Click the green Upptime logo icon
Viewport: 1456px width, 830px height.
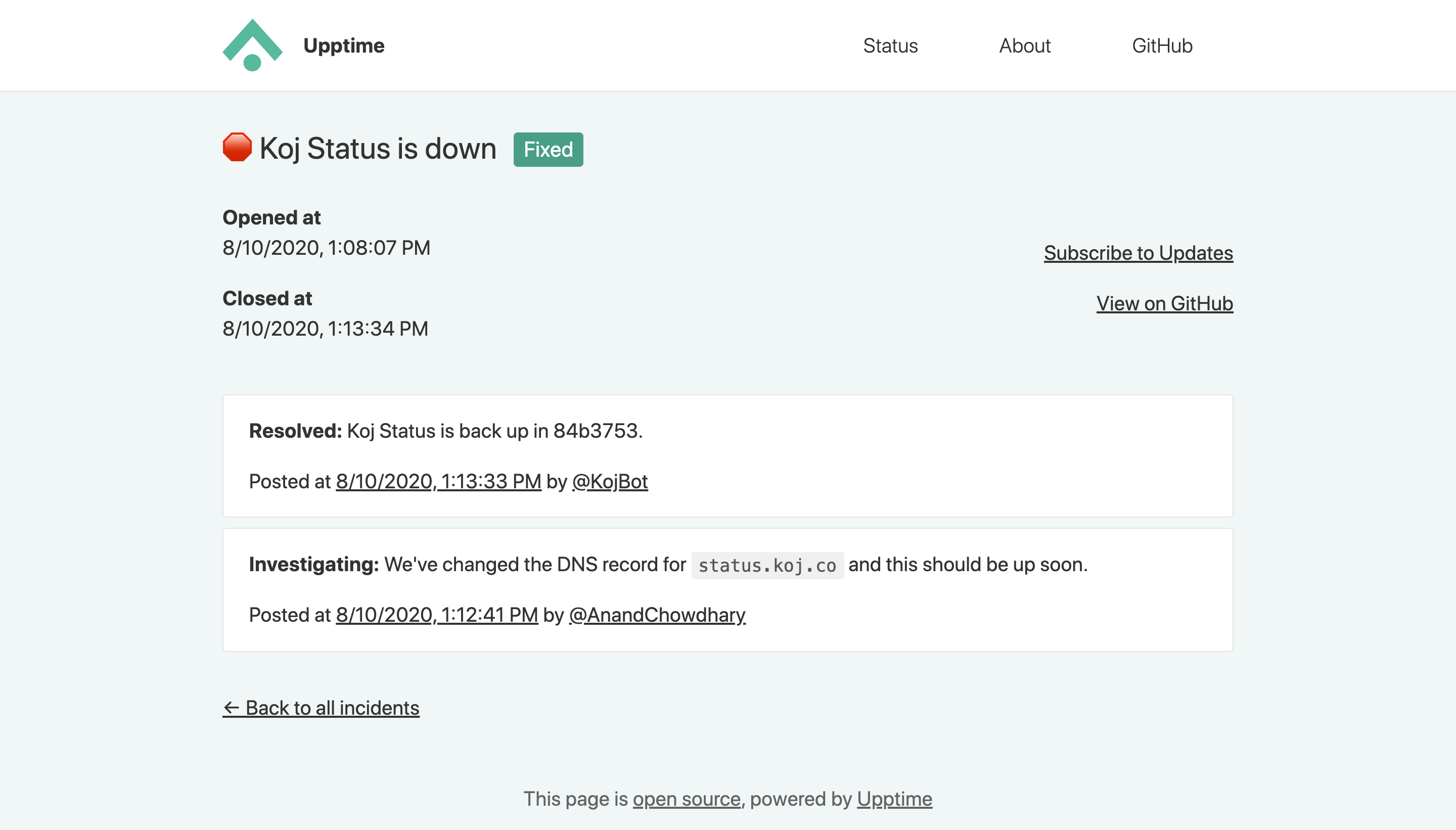[x=252, y=45]
